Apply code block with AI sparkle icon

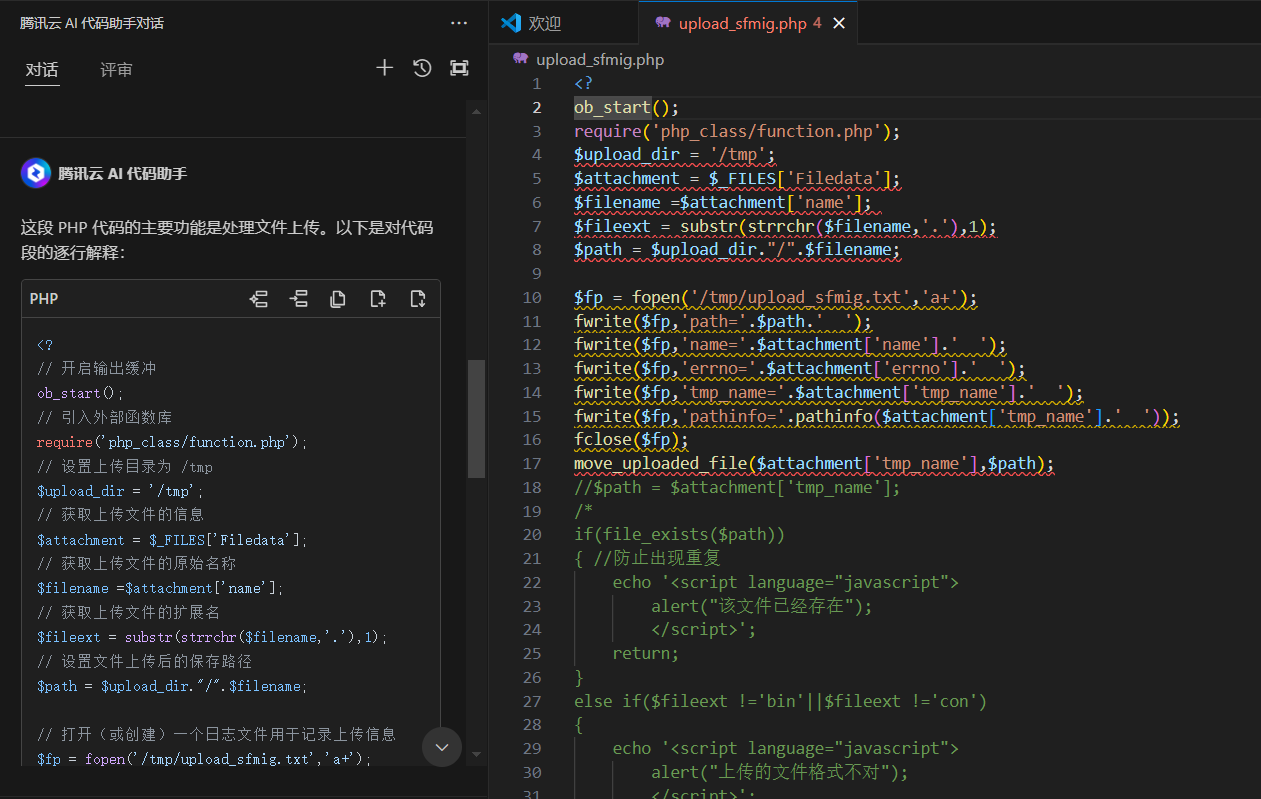click(x=259, y=299)
